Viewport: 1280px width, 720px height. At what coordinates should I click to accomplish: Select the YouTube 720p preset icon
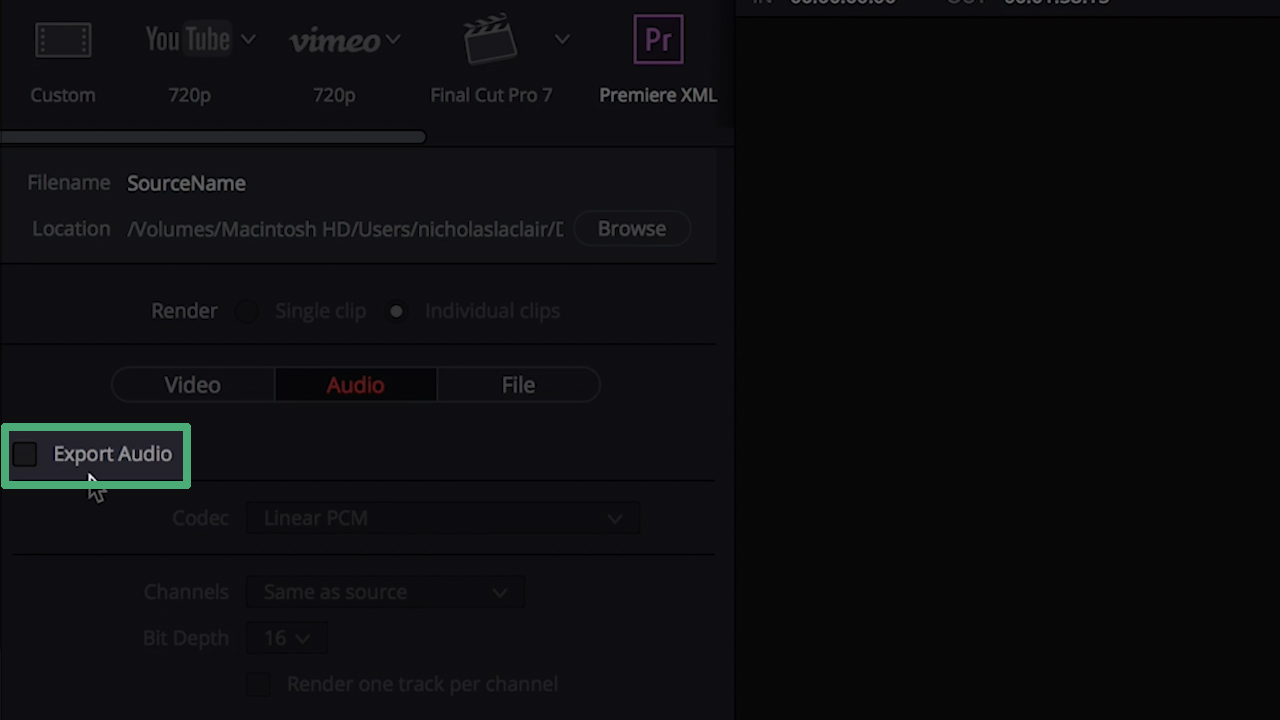coord(188,40)
